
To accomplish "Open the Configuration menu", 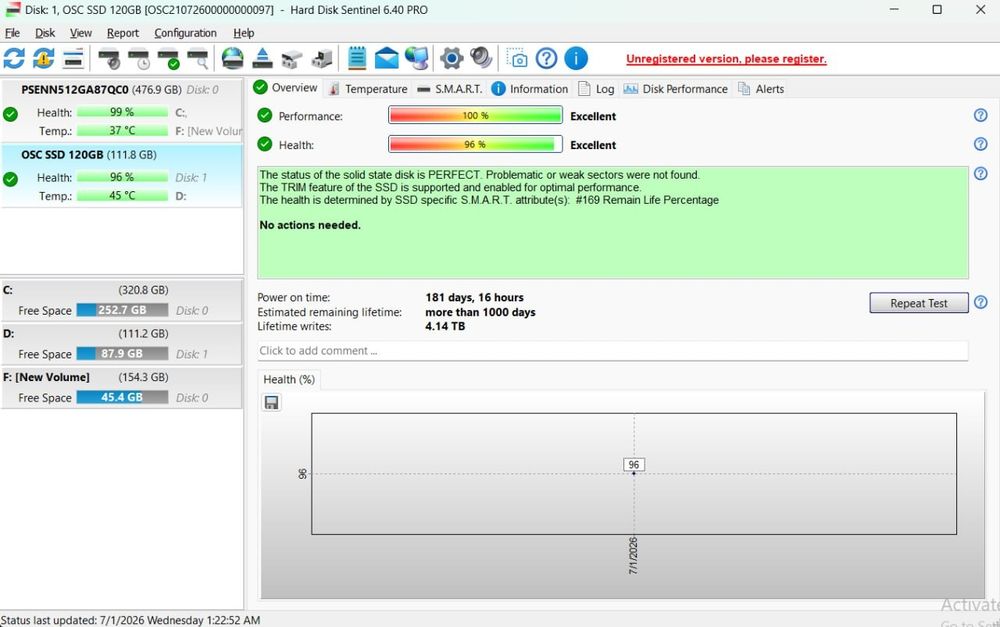I will (x=186, y=33).
